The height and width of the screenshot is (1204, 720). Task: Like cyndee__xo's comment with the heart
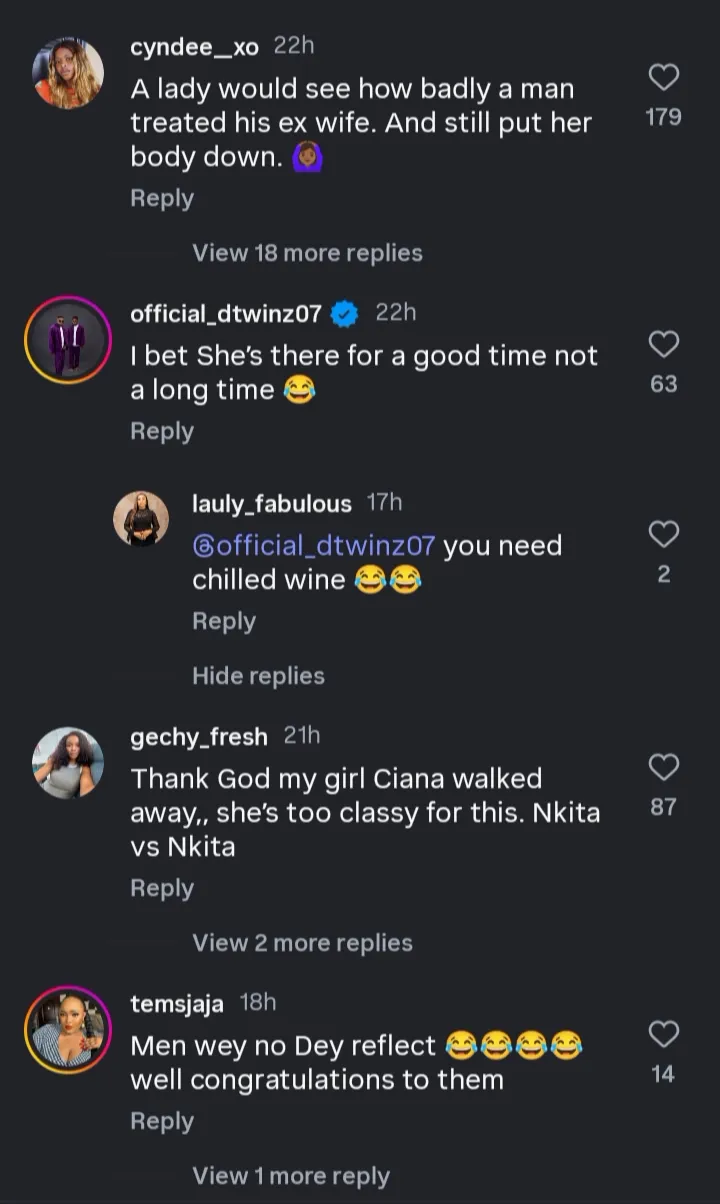pos(664,77)
